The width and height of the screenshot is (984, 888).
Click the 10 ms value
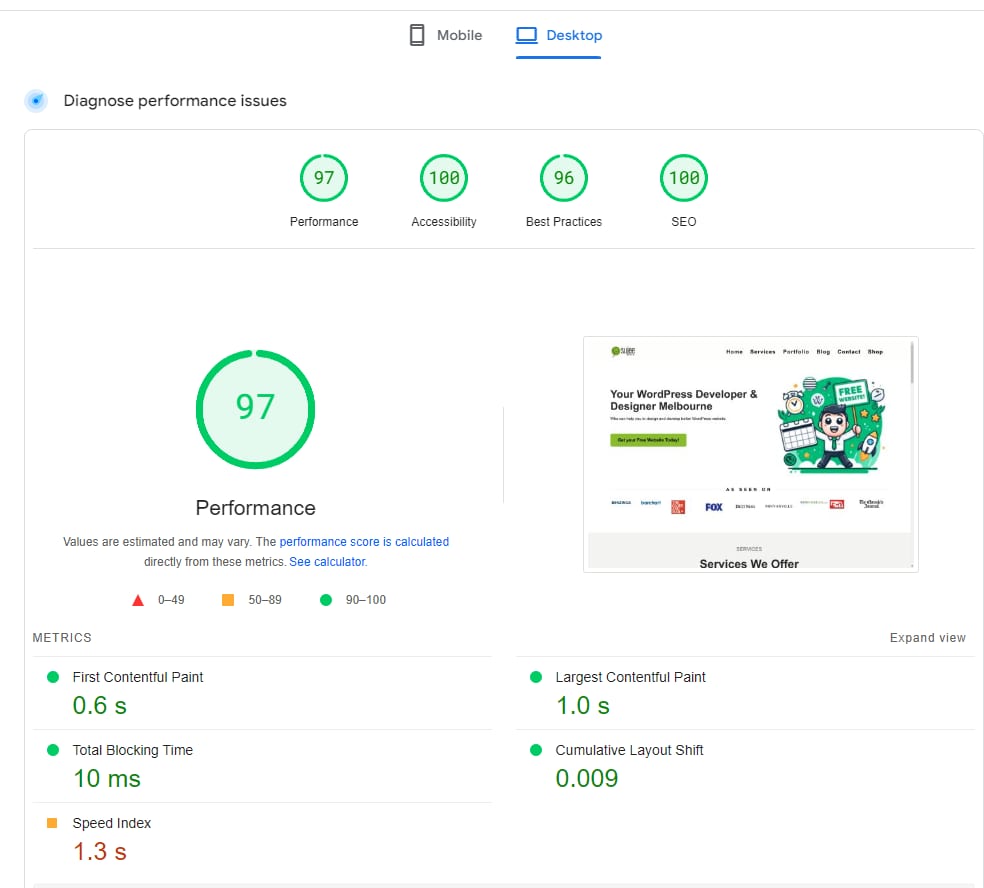point(107,779)
